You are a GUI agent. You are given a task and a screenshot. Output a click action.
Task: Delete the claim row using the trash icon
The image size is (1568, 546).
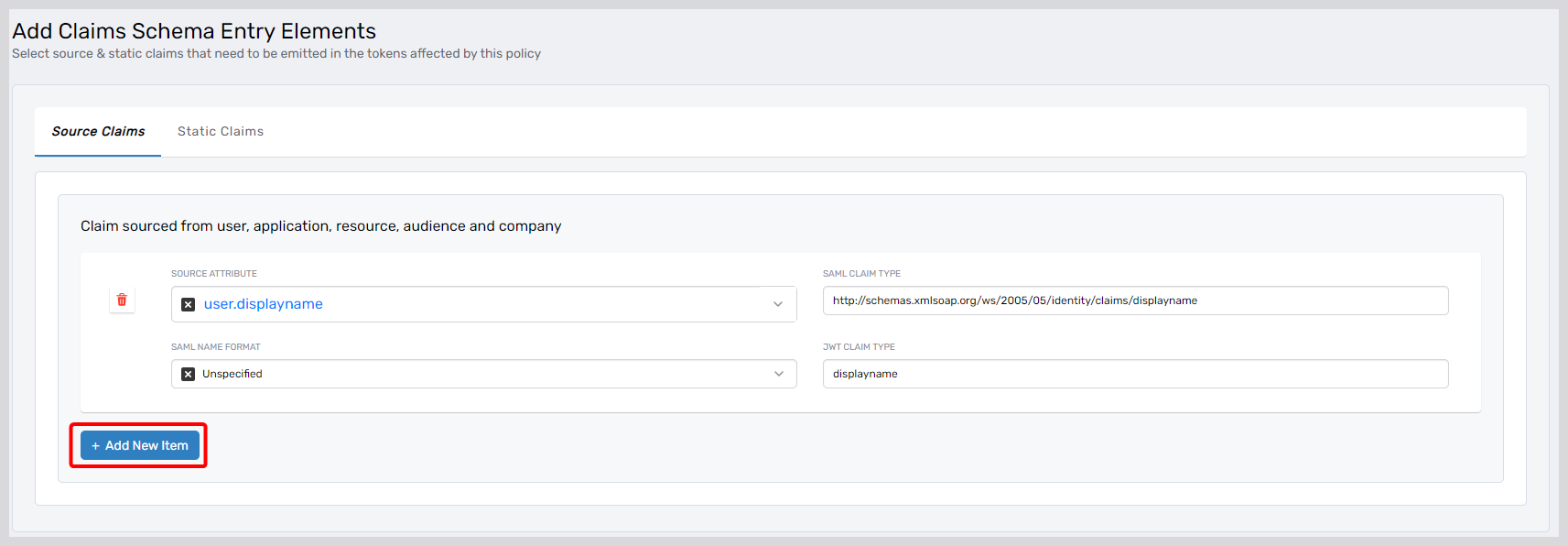coord(122,300)
